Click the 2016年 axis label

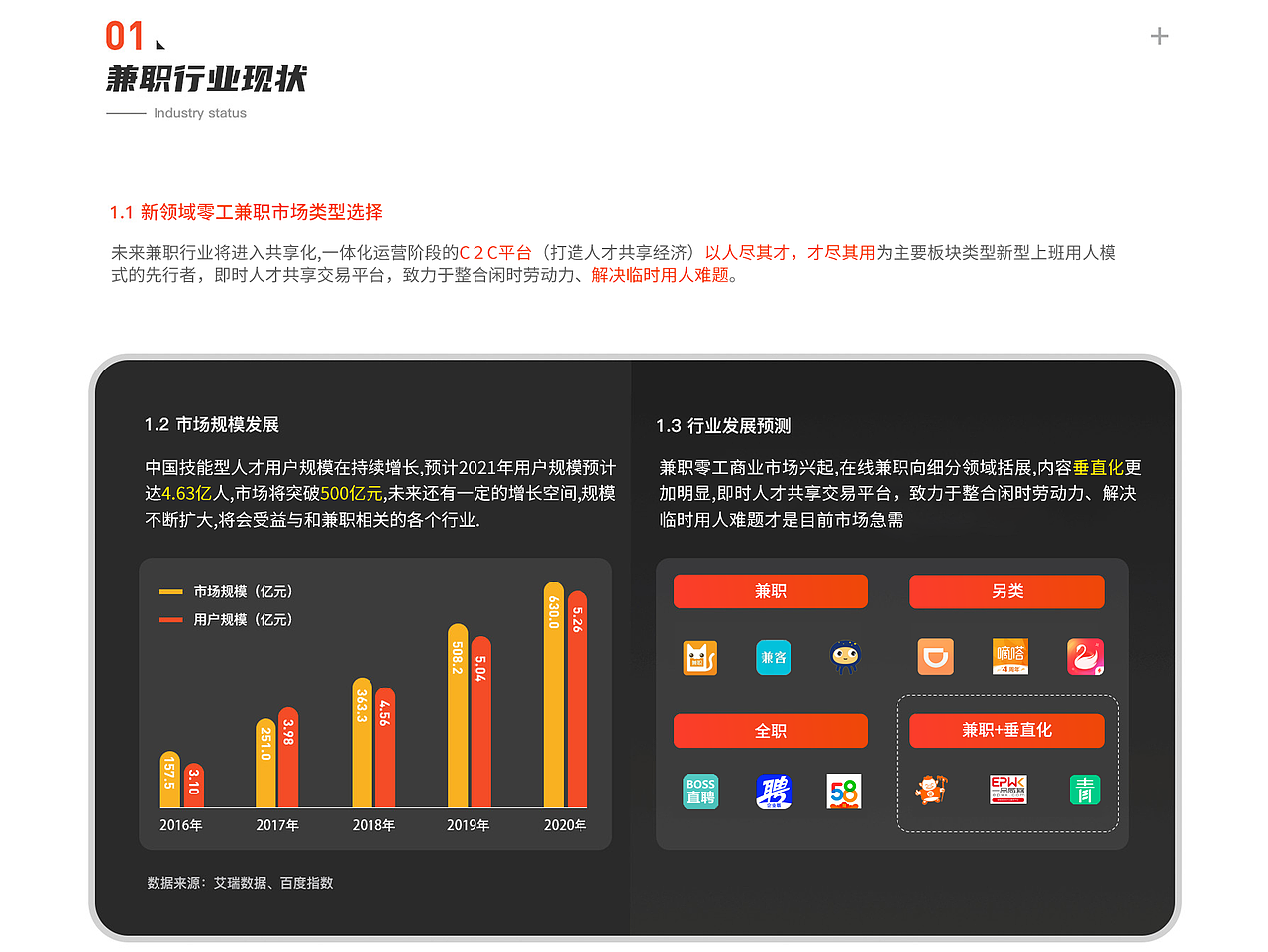(181, 825)
